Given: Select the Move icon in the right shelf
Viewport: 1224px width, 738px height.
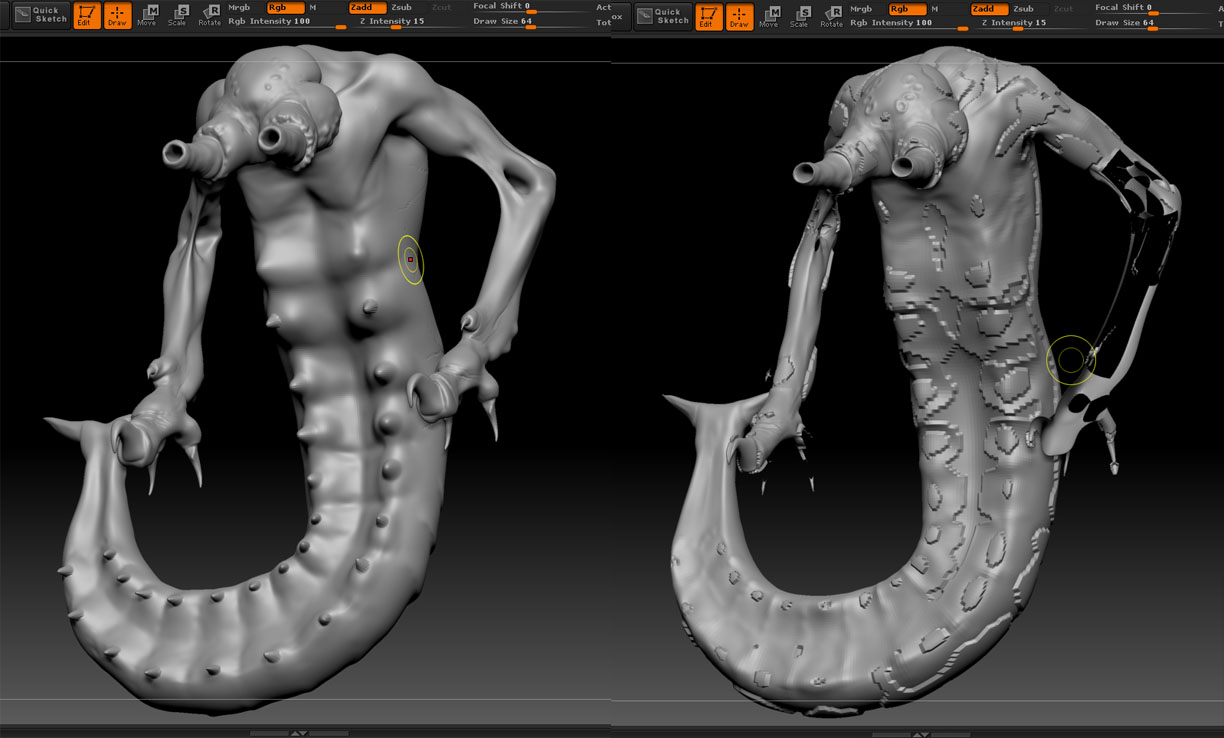Looking at the screenshot, I should (x=769, y=14).
